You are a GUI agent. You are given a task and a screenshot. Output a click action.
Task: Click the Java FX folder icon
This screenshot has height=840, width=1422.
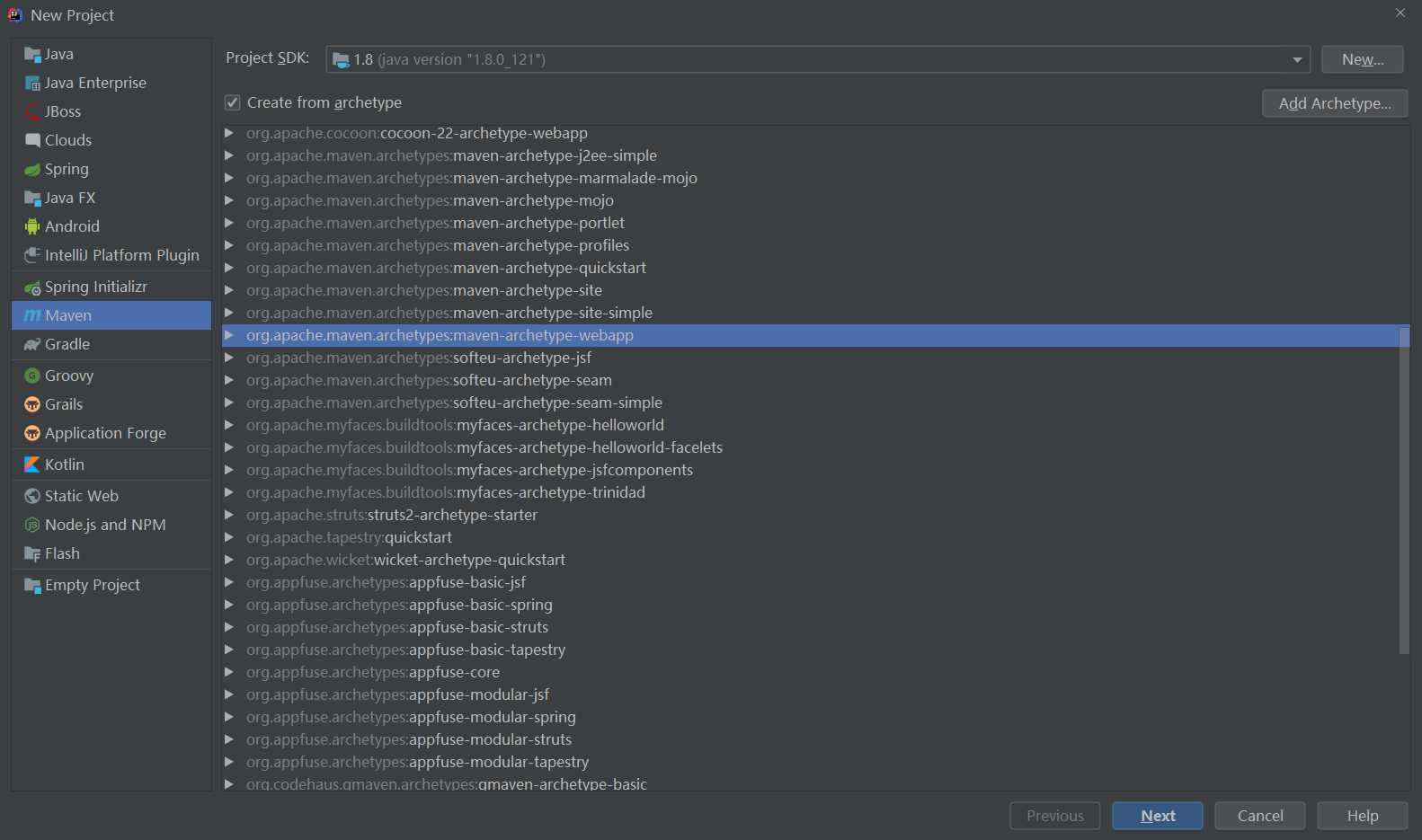pyautogui.click(x=32, y=199)
